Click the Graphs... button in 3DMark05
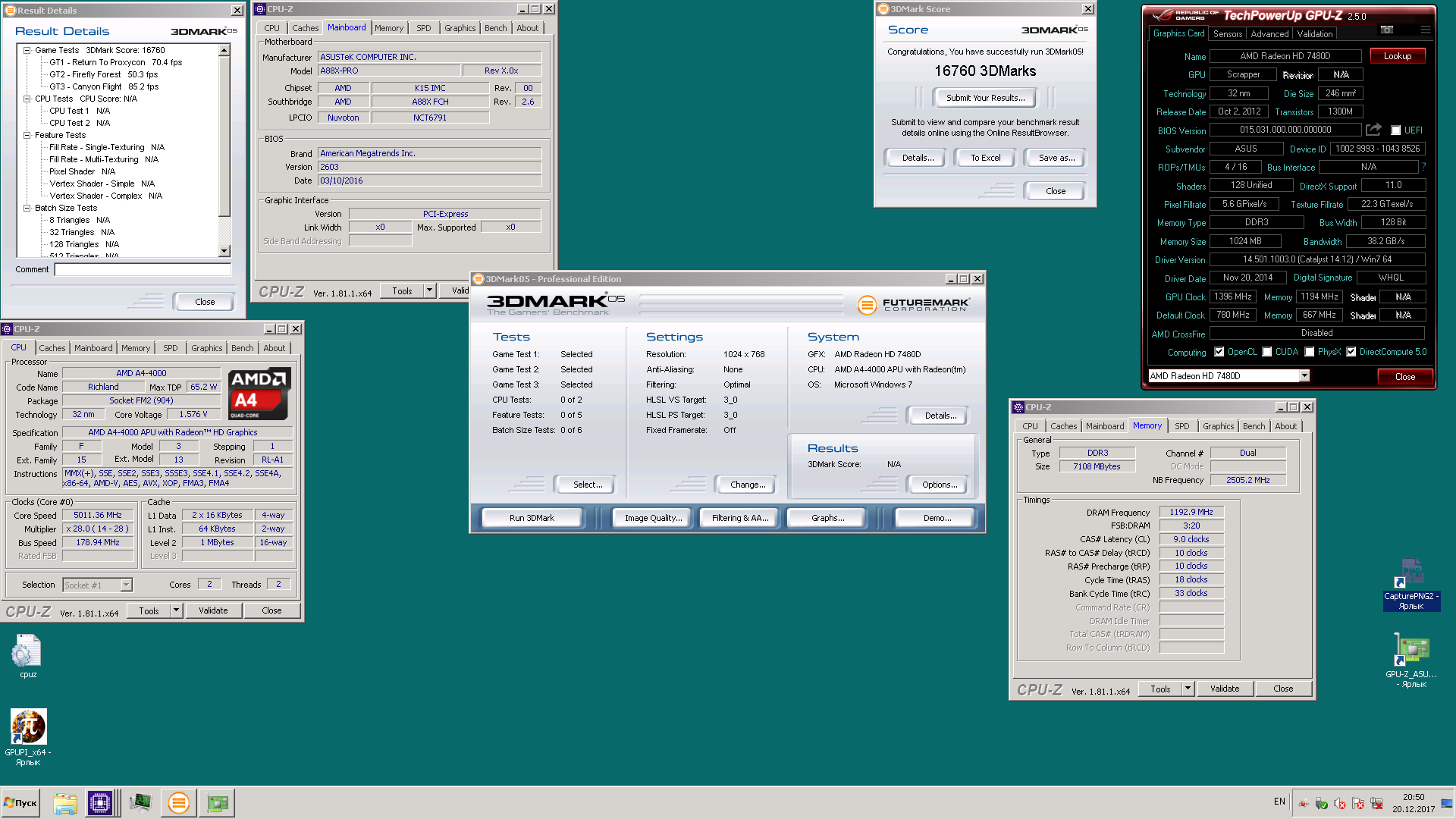The height and width of the screenshot is (819, 1456). pos(827,518)
